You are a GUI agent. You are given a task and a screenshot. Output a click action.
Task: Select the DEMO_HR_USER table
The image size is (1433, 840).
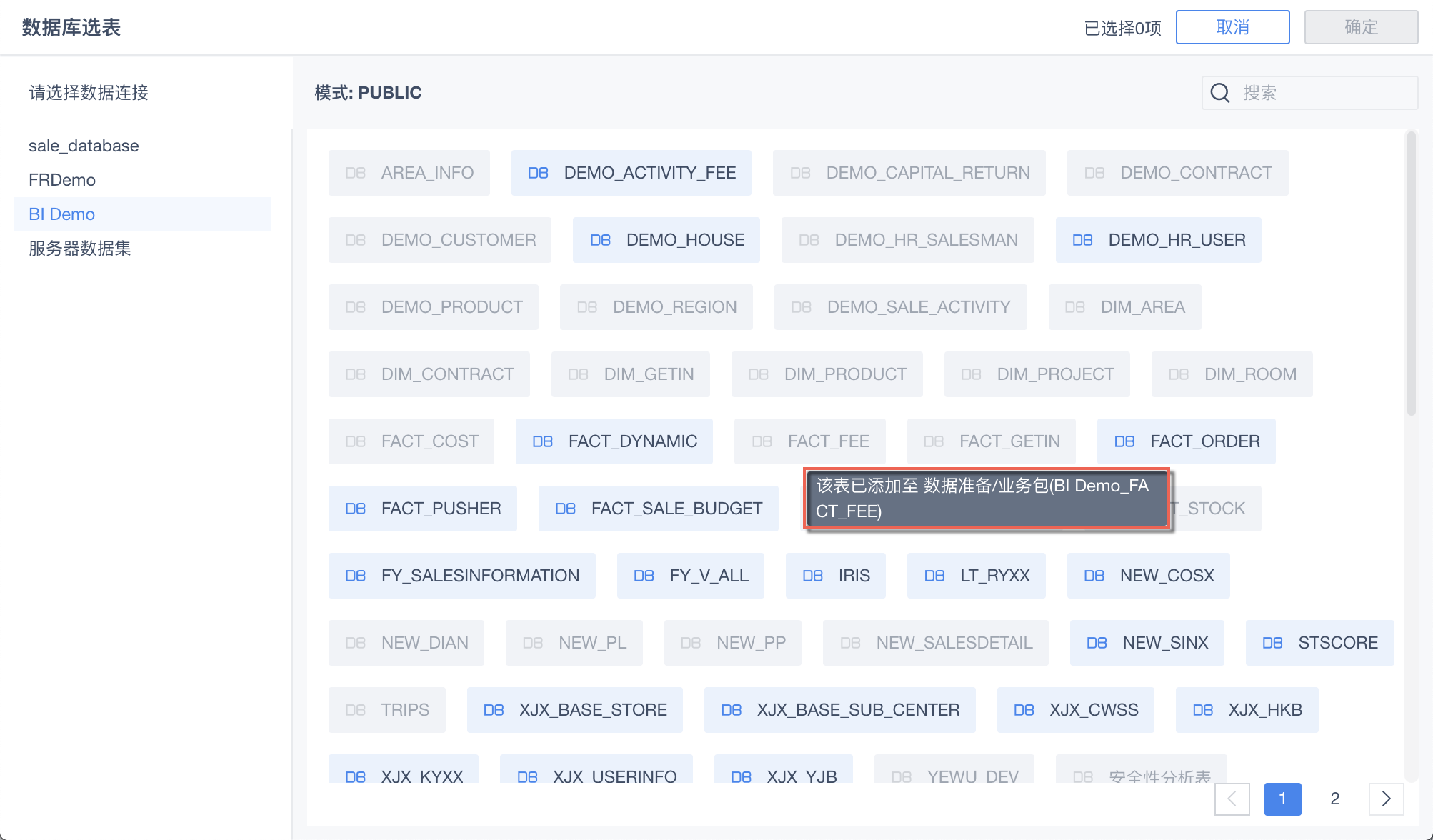[1158, 240]
